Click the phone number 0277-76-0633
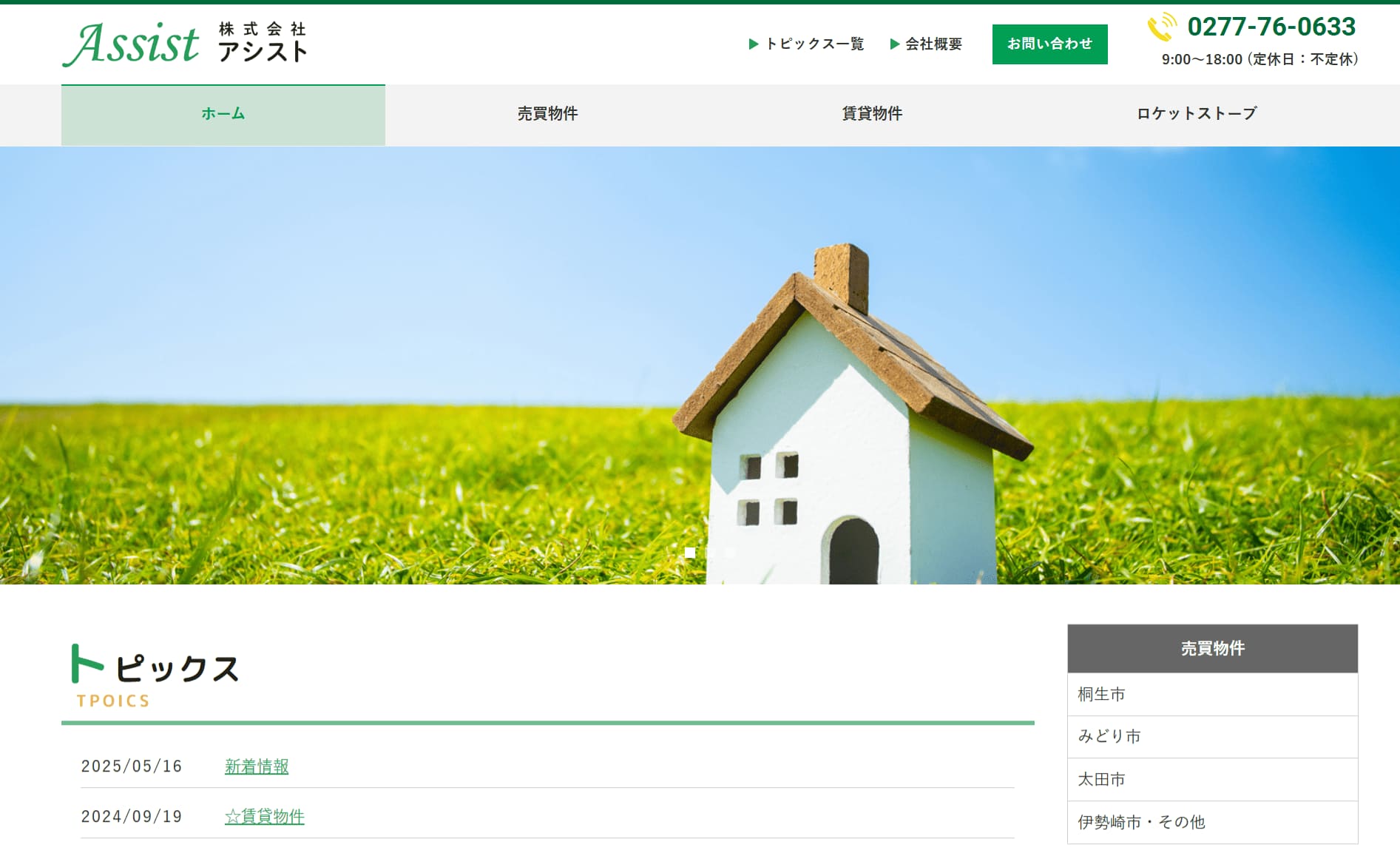The width and height of the screenshot is (1400, 856). coord(1271,27)
